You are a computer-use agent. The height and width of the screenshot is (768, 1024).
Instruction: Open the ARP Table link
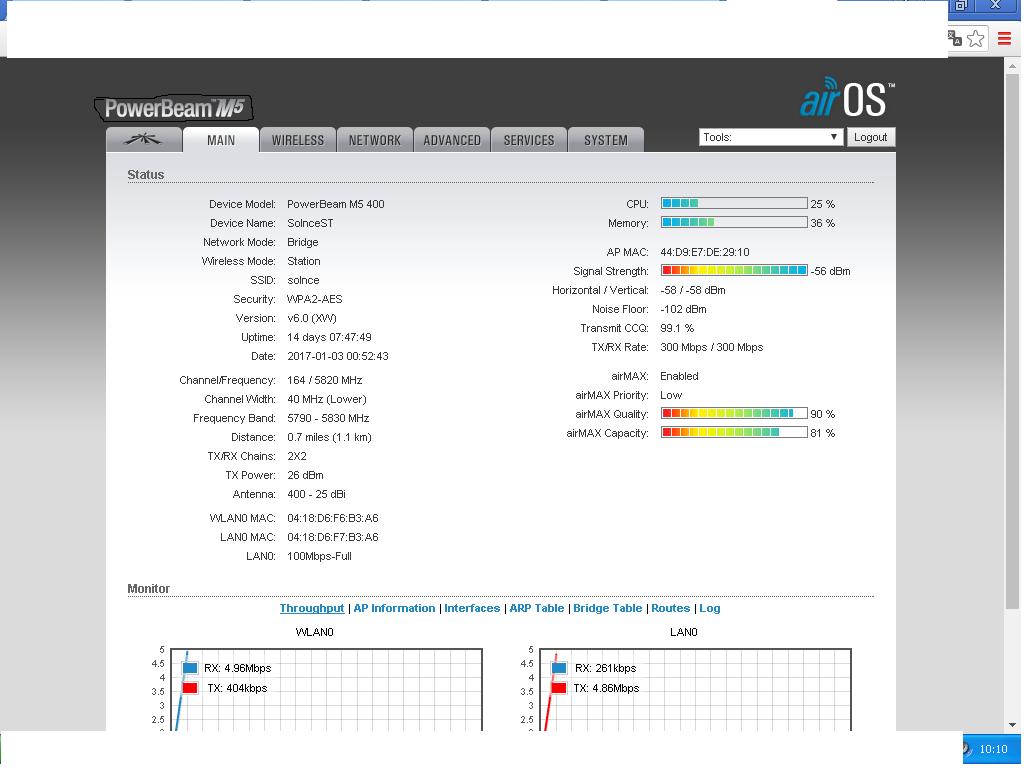537,608
